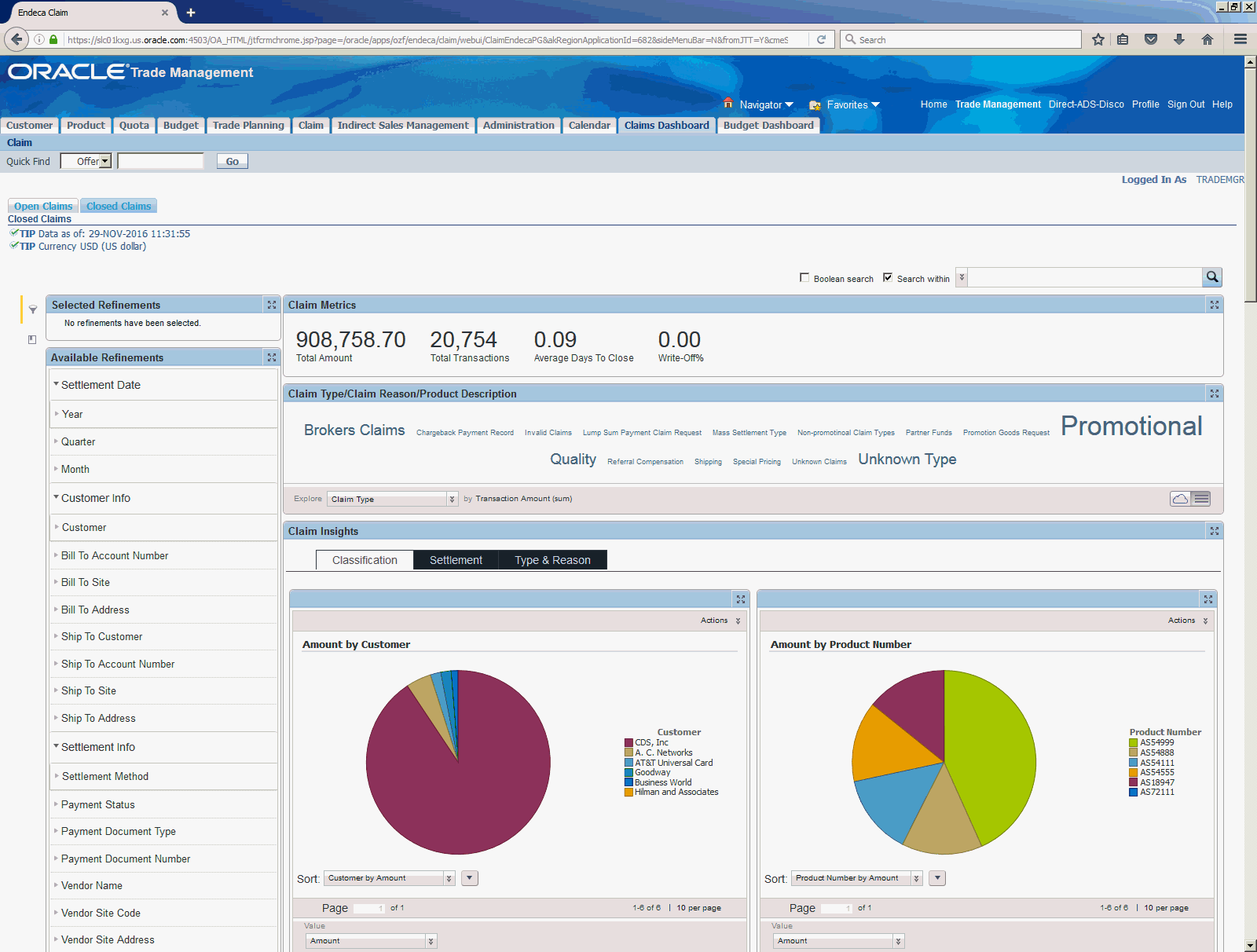Open the bookmarks list icon in the toolbar

click(x=1123, y=39)
